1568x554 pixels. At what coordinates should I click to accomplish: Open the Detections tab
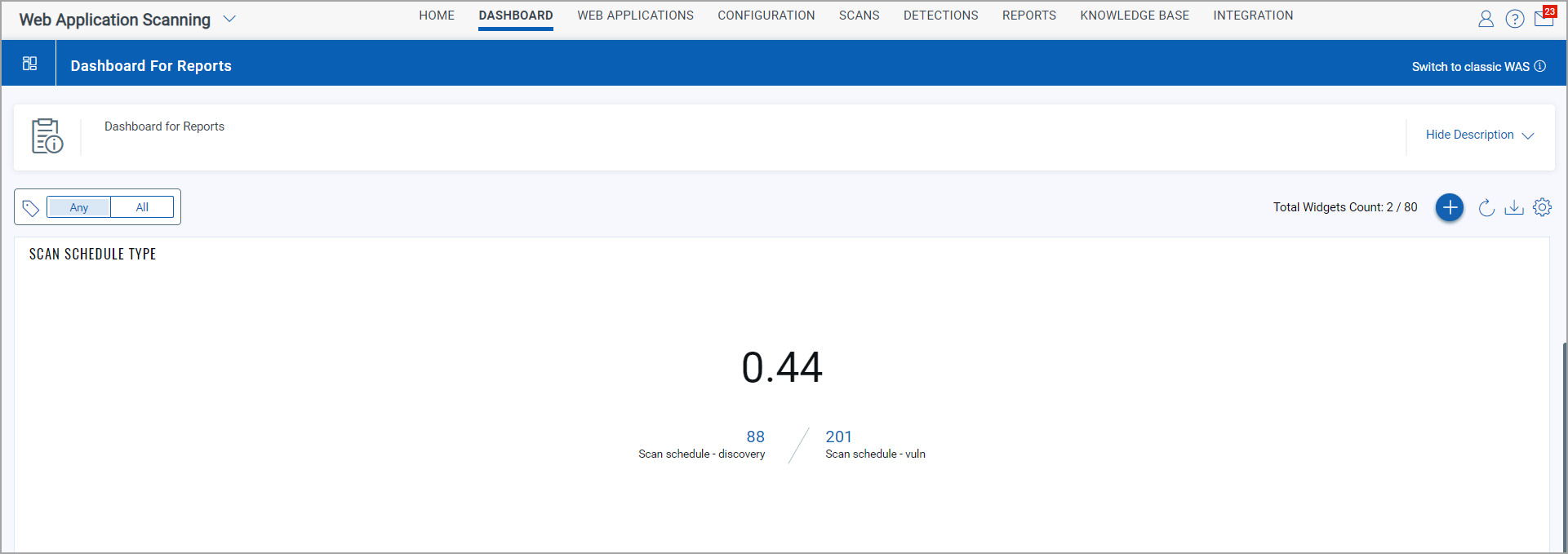(x=940, y=16)
